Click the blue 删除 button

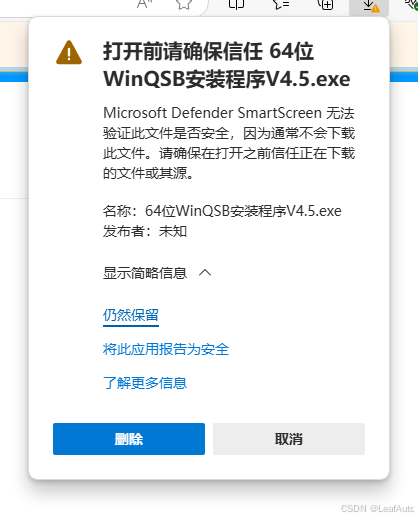coord(129,439)
